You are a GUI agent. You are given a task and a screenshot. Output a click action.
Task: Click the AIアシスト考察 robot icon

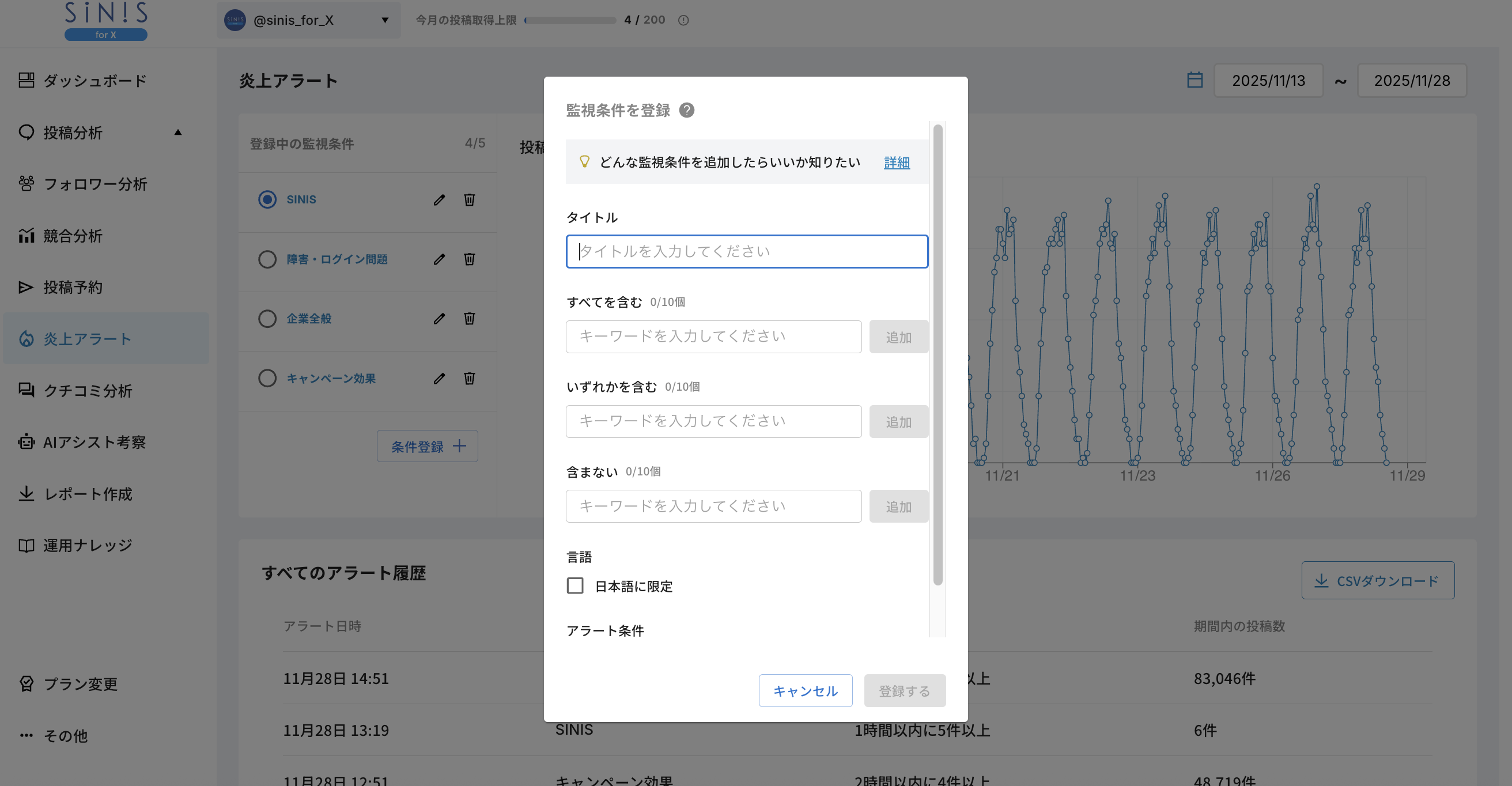click(x=27, y=442)
